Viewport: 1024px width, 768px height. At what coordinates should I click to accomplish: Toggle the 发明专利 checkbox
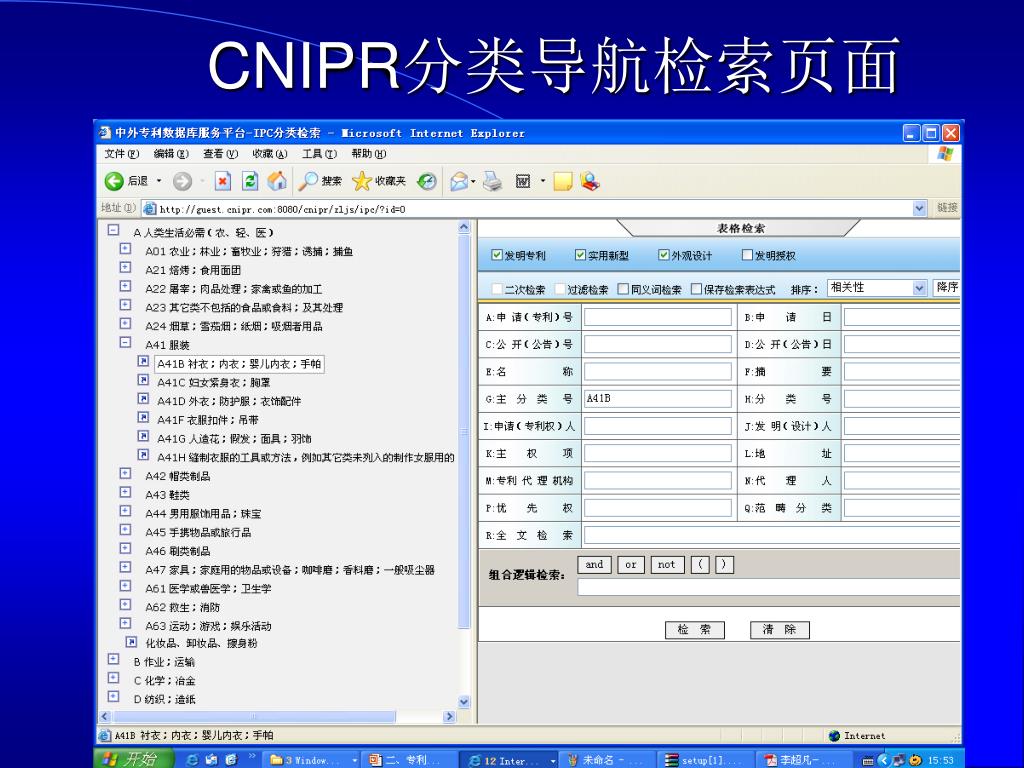[x=496, y=255]
